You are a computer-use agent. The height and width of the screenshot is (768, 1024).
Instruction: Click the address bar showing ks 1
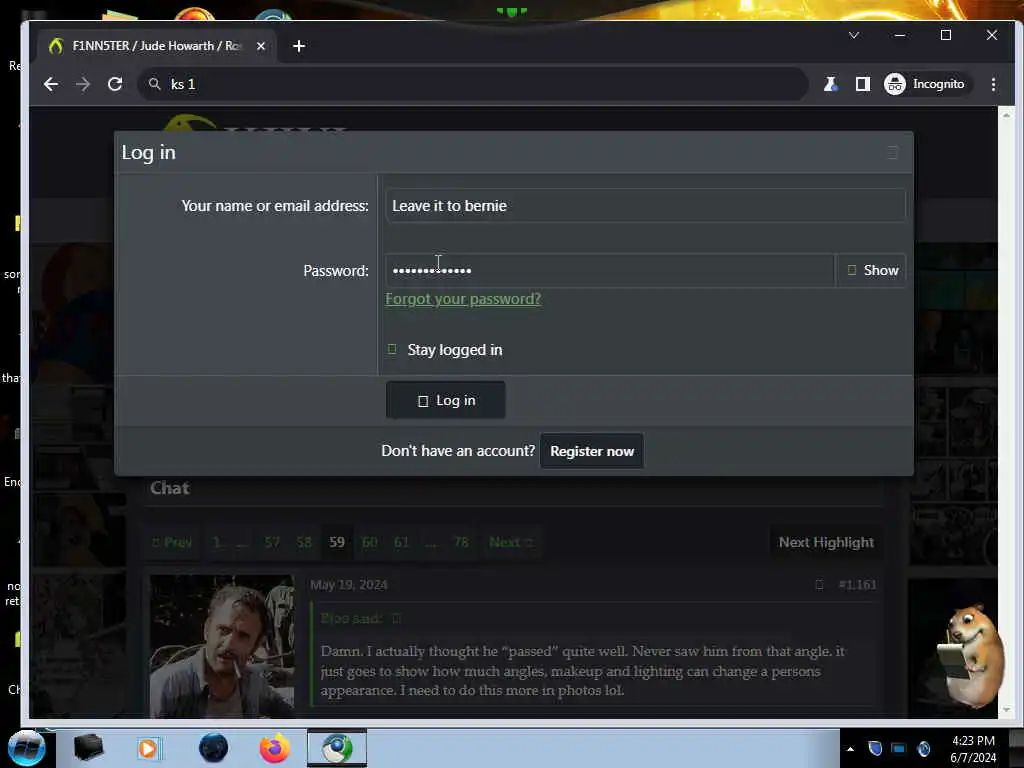coord(473,84)
